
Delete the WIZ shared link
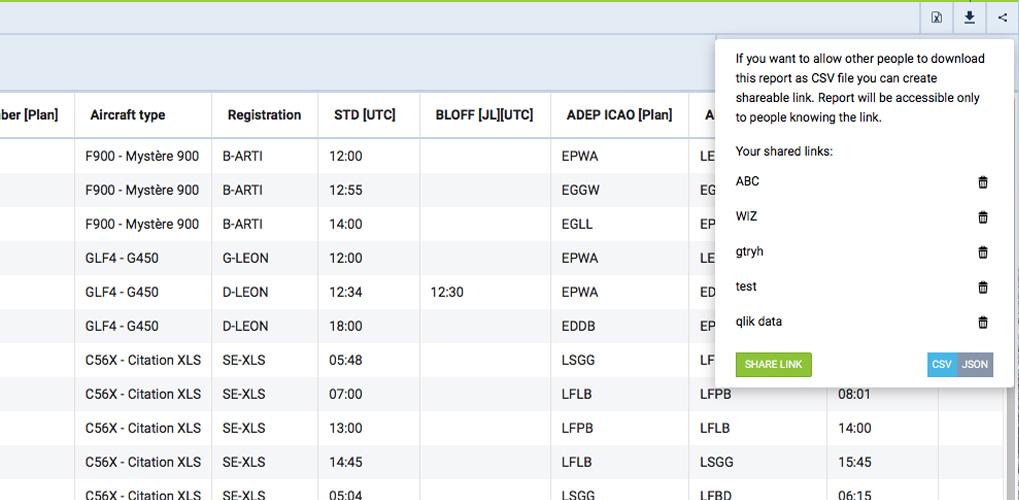(x=983, y=217)
